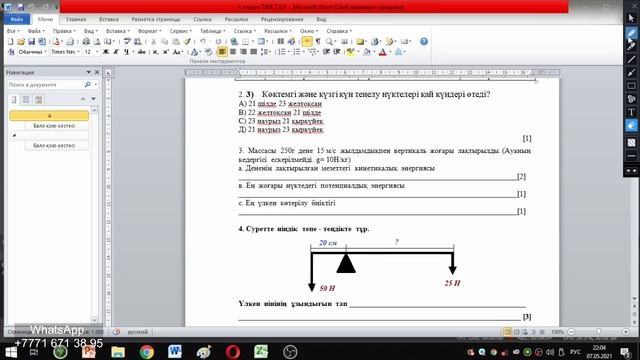This screenshot has width=640, height=360.
Task: Select Print Layout view in status bar
Action: pyautogui.click(x=507, y=332)
